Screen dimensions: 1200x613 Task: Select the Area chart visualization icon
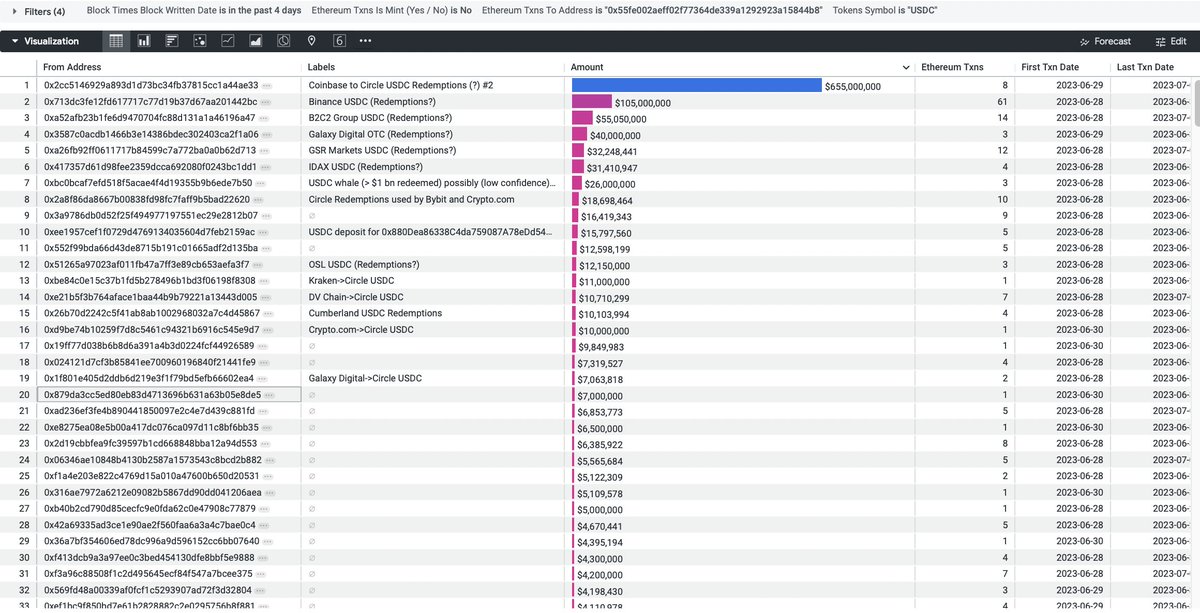(x=256, y=41)
